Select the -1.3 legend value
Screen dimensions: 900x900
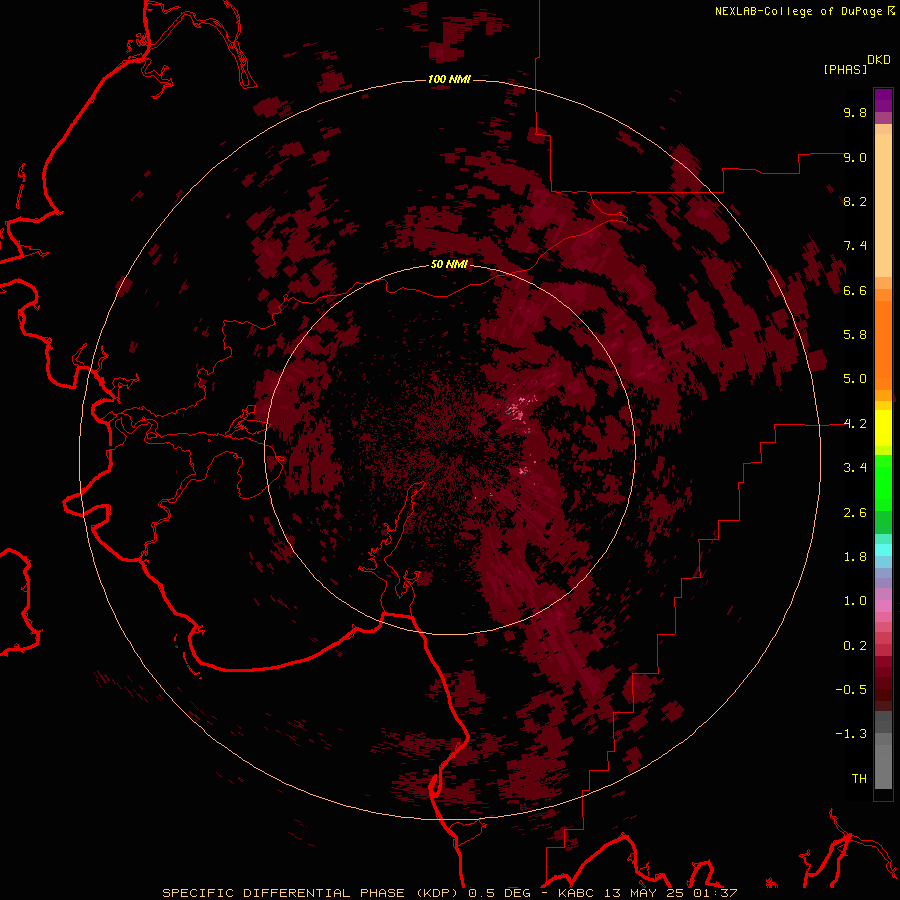[851, 734]
